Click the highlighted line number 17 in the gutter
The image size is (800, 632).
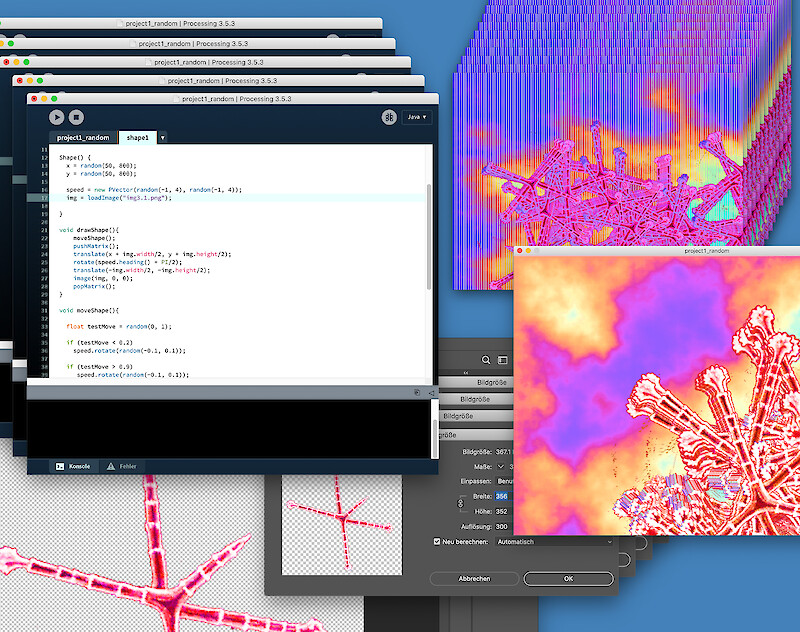point(44,198)
